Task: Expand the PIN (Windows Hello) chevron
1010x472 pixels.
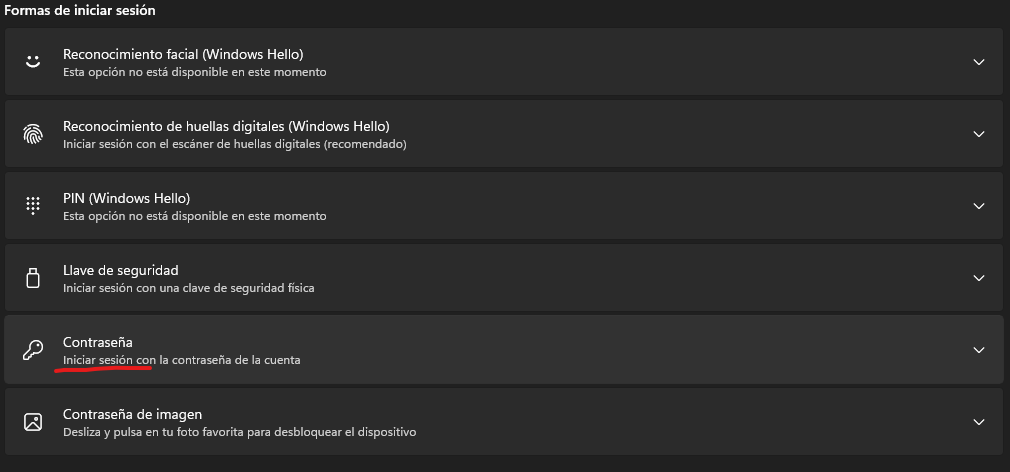Action: (979, 206)
